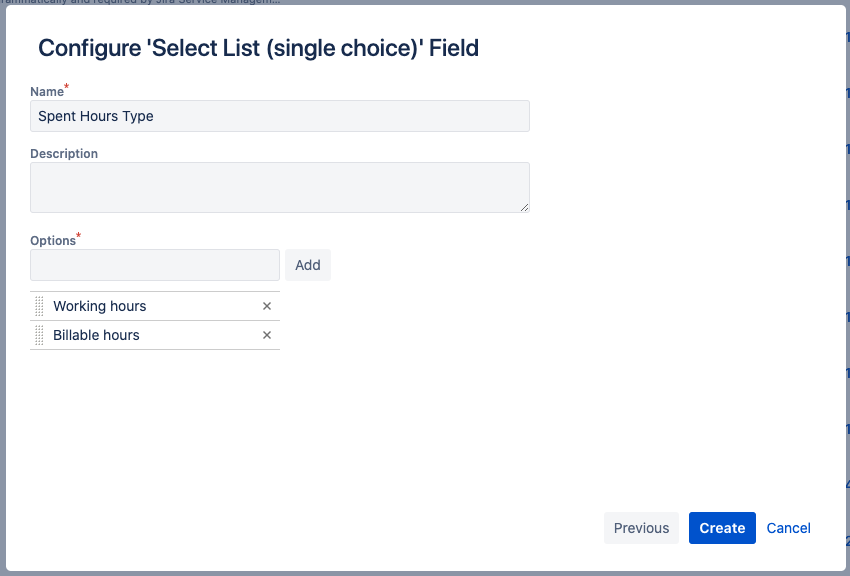Screen dimensions: 850x576
Task: Click the empty Options input box
Action: click(155, 265)
